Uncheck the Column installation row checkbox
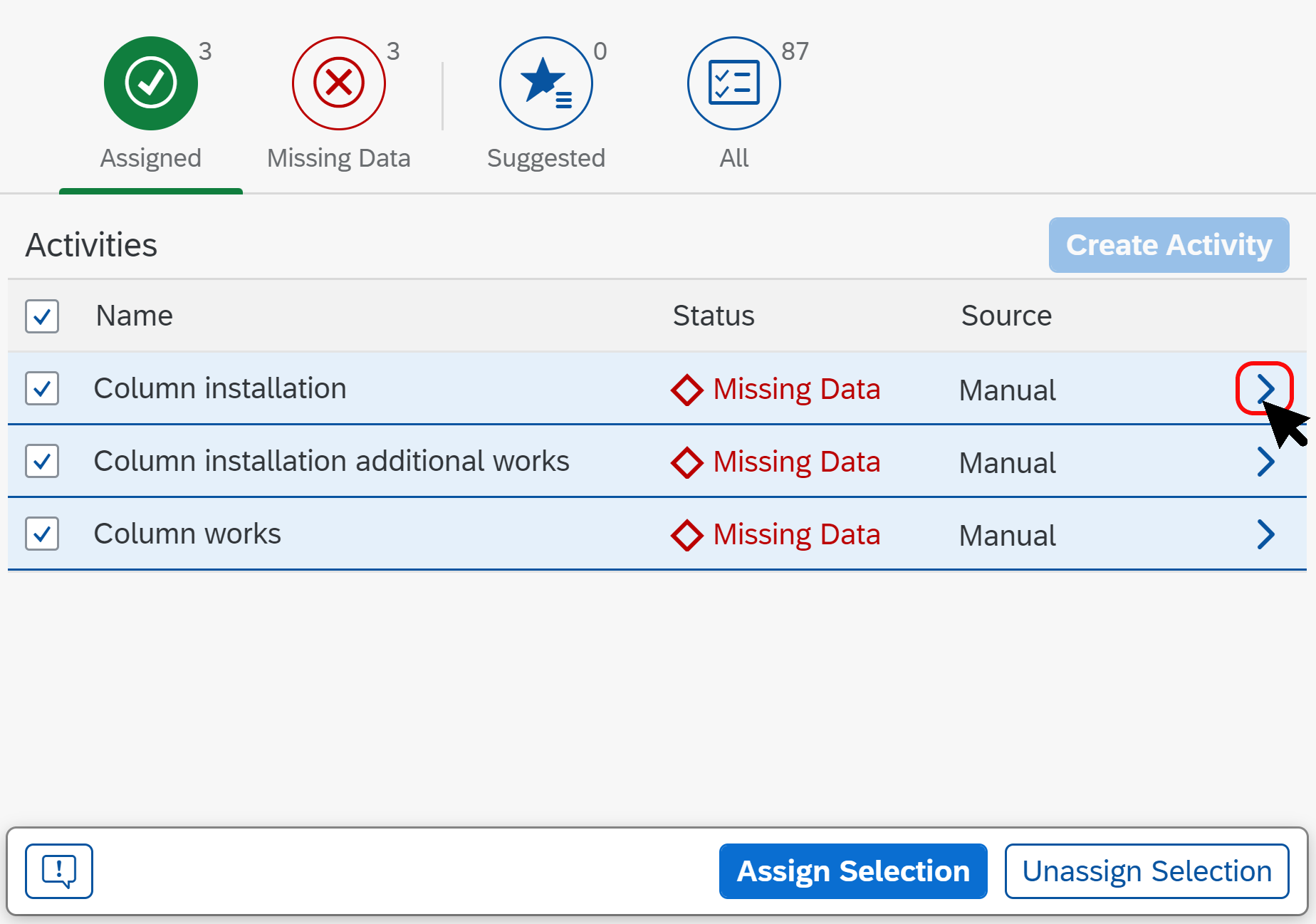Image resolution: width=1316 pixels, height=924 pixels. (x=42, y=388)
